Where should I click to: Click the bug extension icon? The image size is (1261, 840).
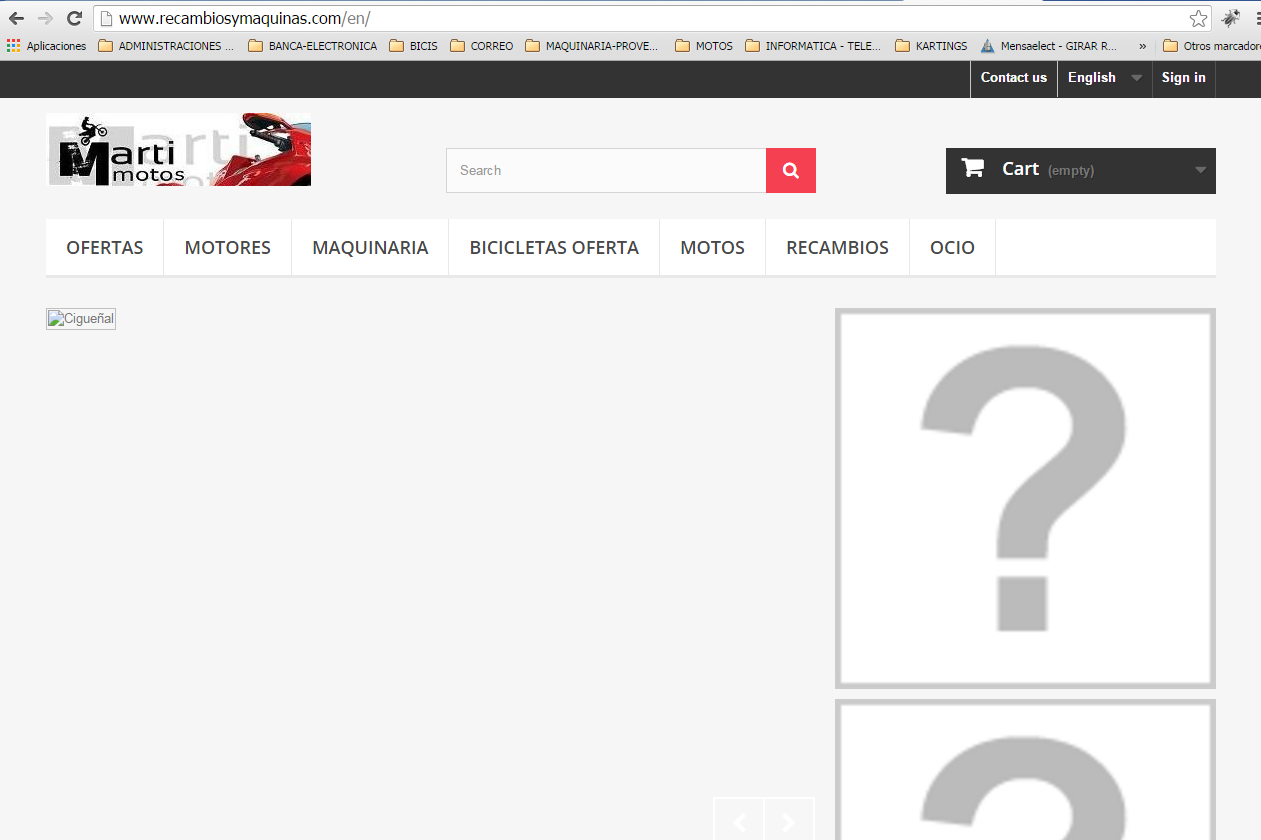[1231, 18]
